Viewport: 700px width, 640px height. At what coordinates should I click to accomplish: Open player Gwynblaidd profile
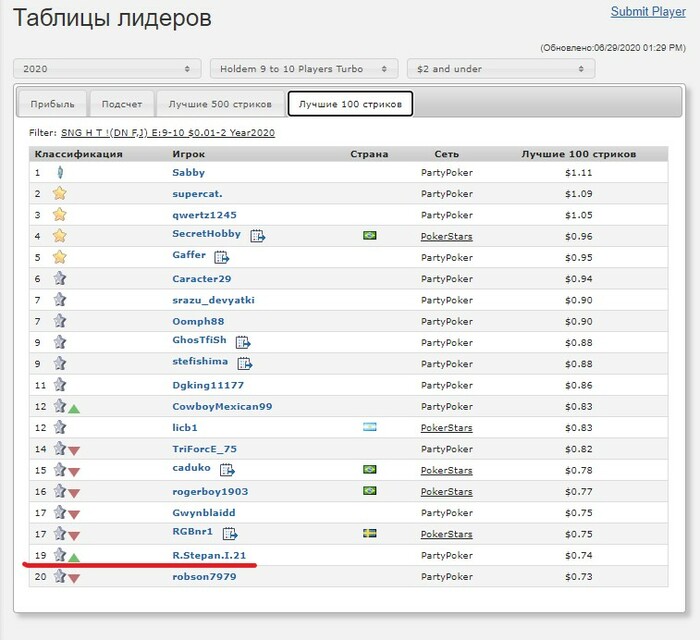click(x=204, y=513)
